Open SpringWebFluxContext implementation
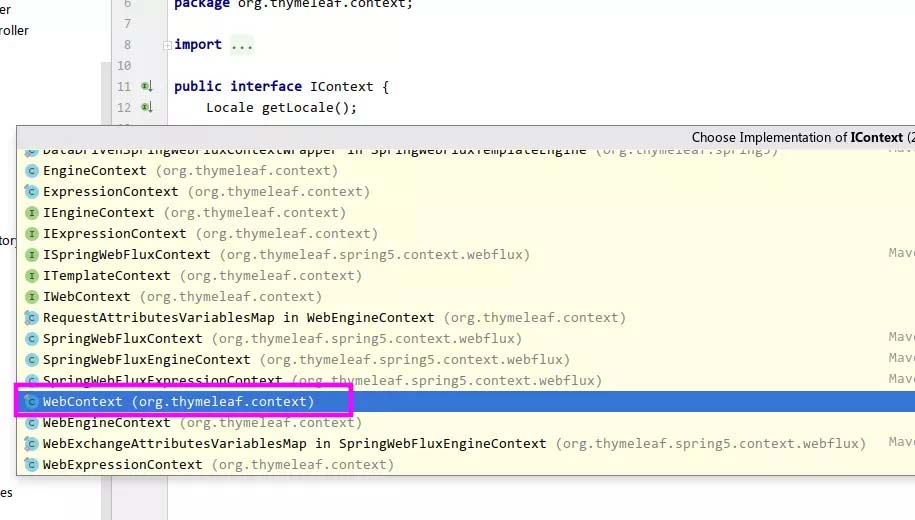The image size is (915, 520). click(466, 339)
